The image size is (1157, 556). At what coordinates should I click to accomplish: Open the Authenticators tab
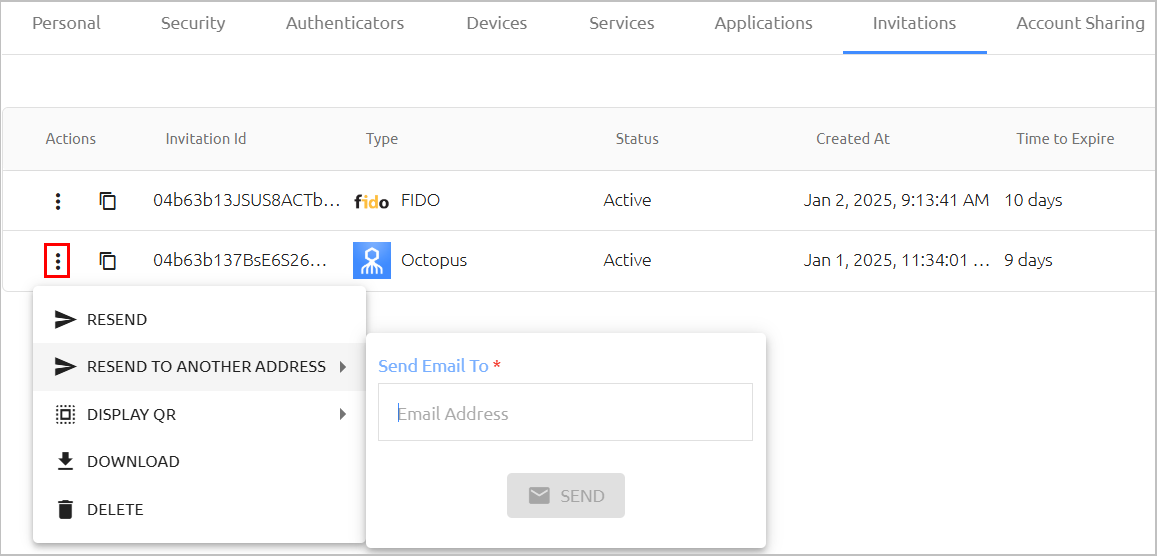[345, 23]
